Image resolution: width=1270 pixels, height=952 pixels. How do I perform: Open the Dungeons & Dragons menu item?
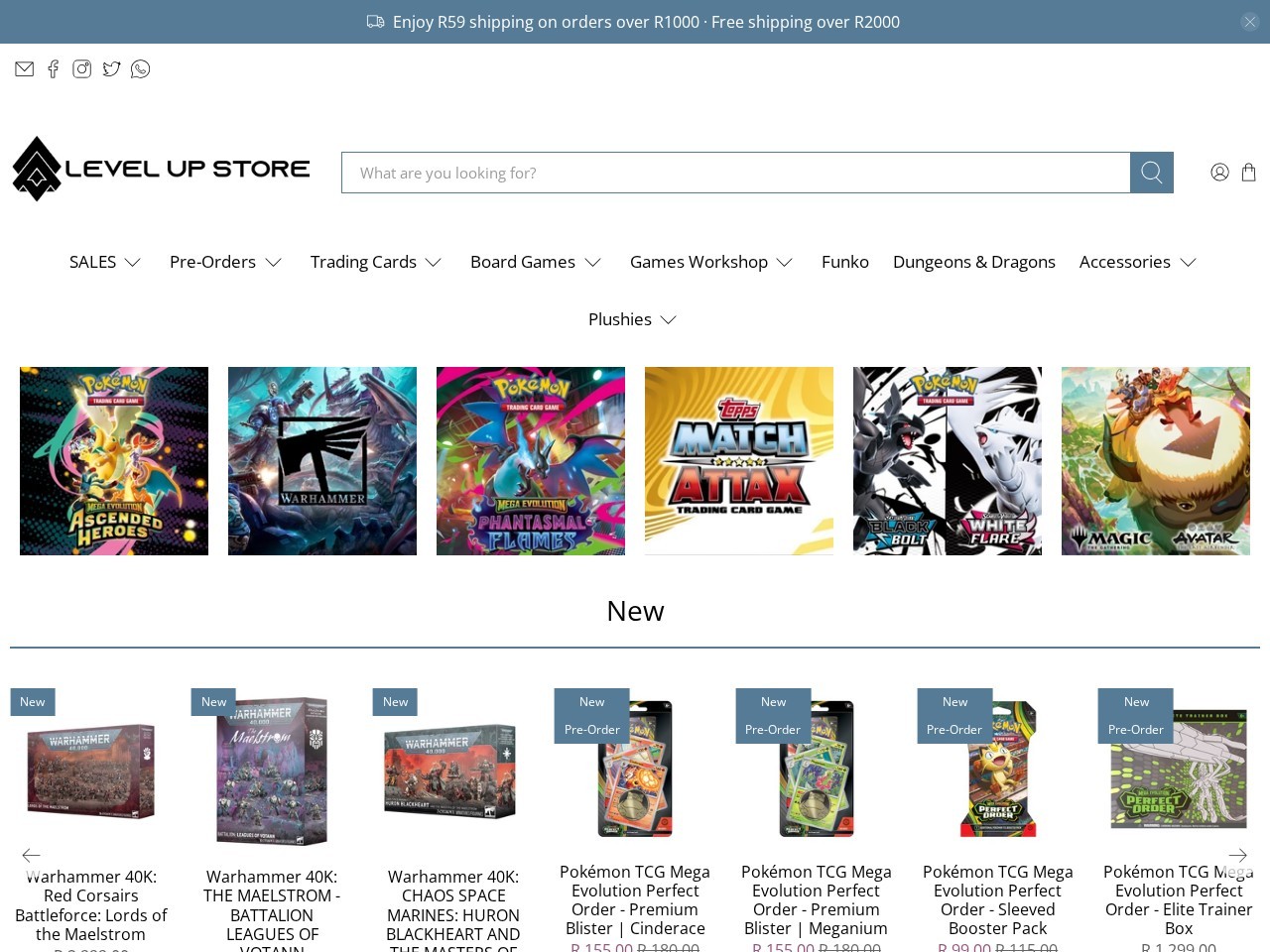(973, 262)
